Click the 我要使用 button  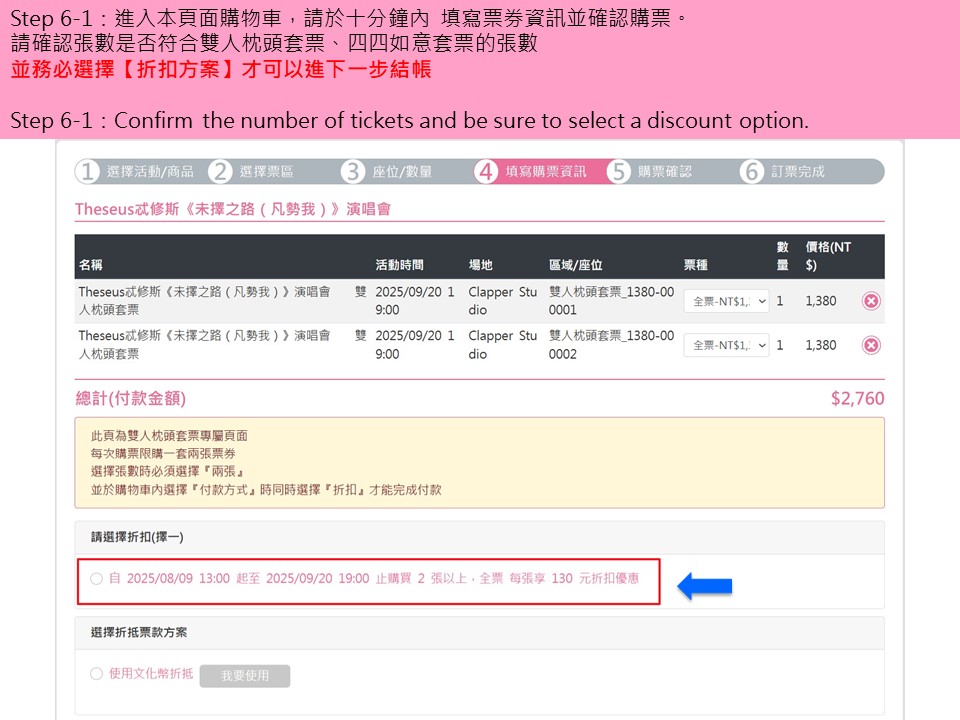coord(244,676)
